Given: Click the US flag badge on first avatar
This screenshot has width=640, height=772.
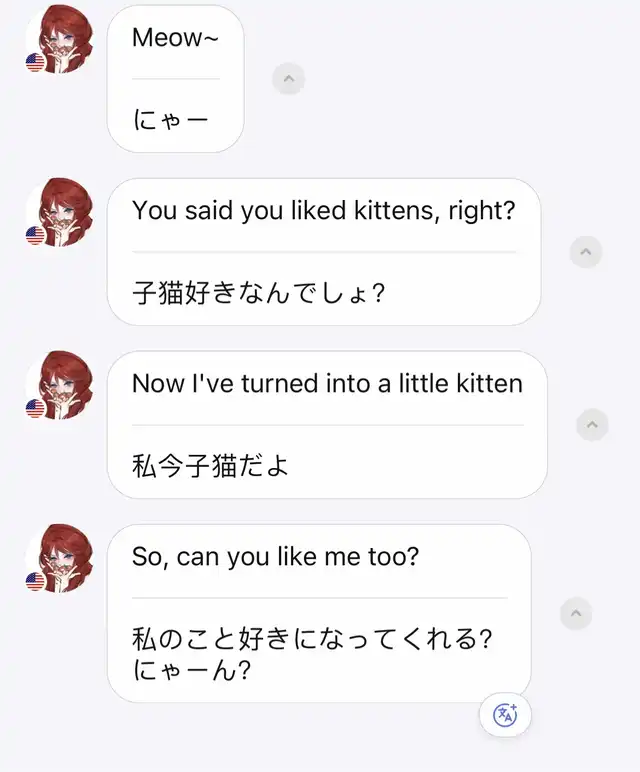Looking at the screenshot, I should click(35, 63).
